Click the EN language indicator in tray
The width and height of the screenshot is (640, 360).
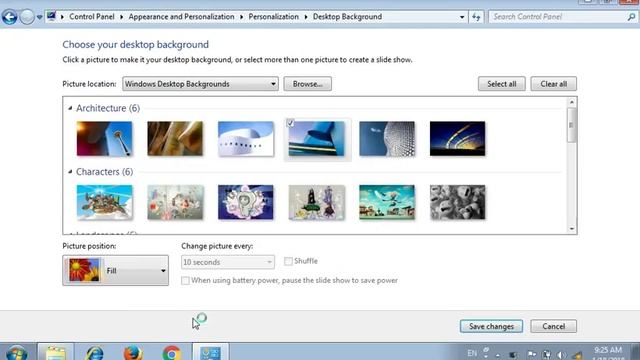(x=472, y=353)
